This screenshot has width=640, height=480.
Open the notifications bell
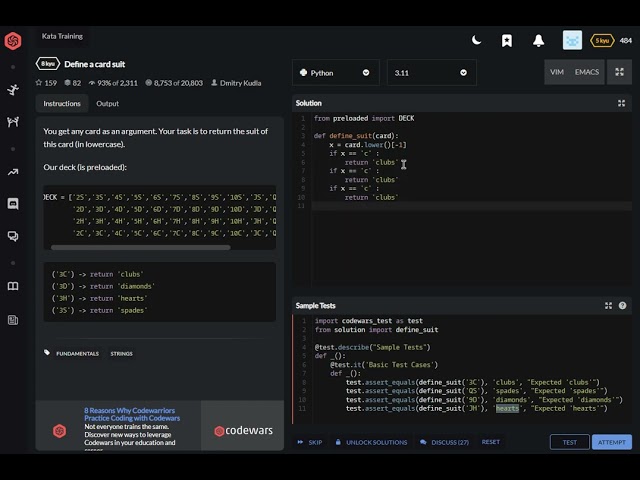coord(538,40)
